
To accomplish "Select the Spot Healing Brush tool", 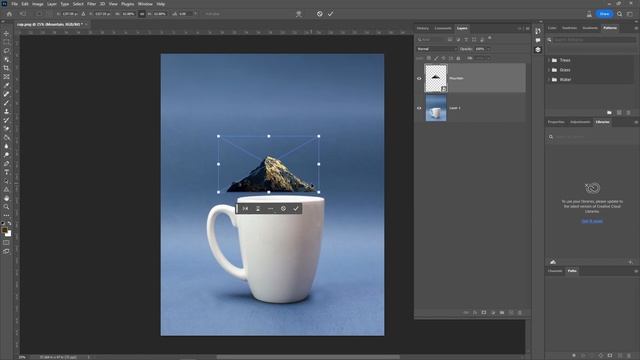I will (6, 94).
